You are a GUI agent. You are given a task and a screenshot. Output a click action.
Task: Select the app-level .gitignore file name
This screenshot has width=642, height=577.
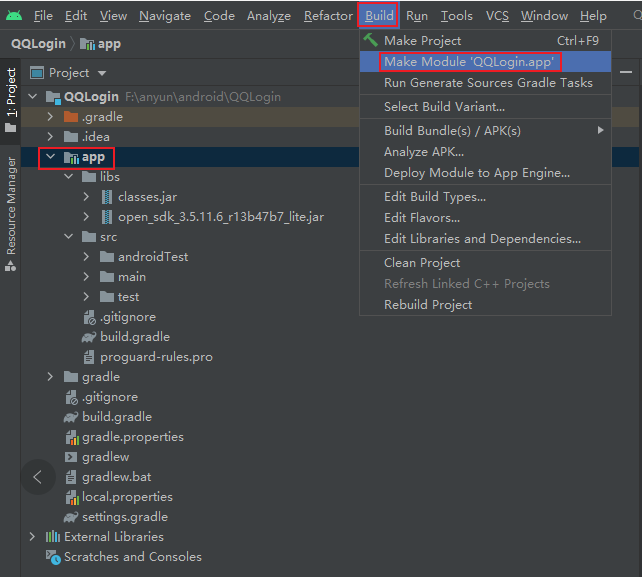pyautogui.click(x=128, y=317)
